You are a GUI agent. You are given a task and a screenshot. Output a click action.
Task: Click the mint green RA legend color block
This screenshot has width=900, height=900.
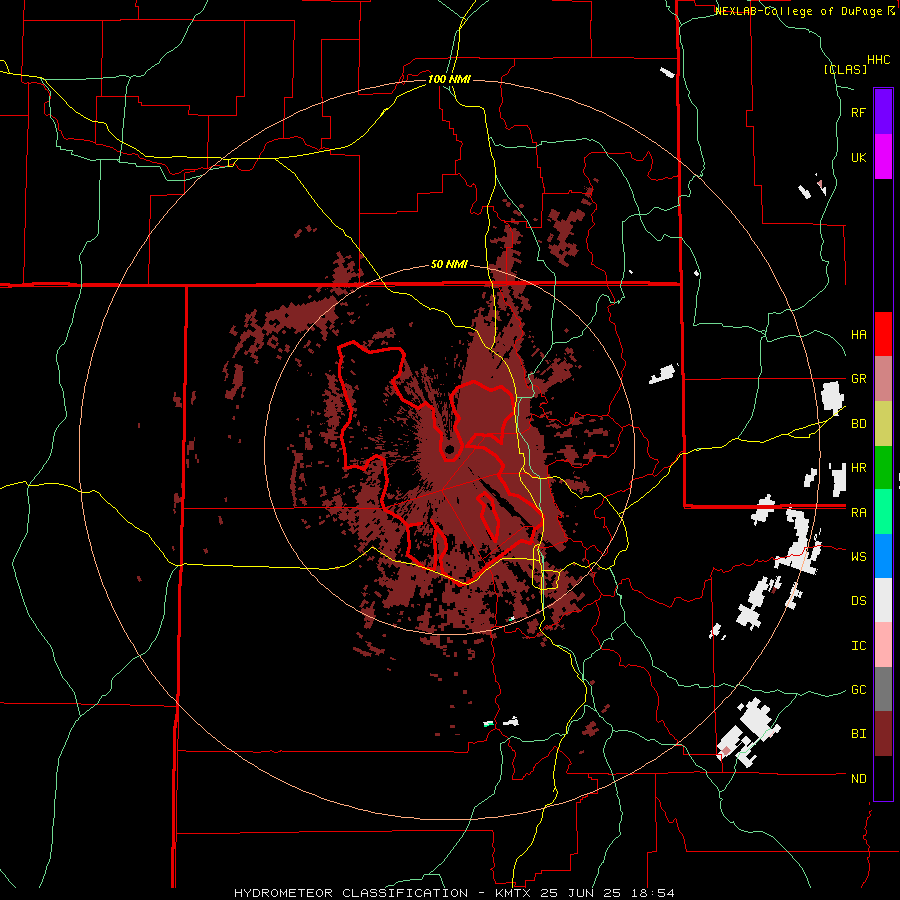(883, 512)
